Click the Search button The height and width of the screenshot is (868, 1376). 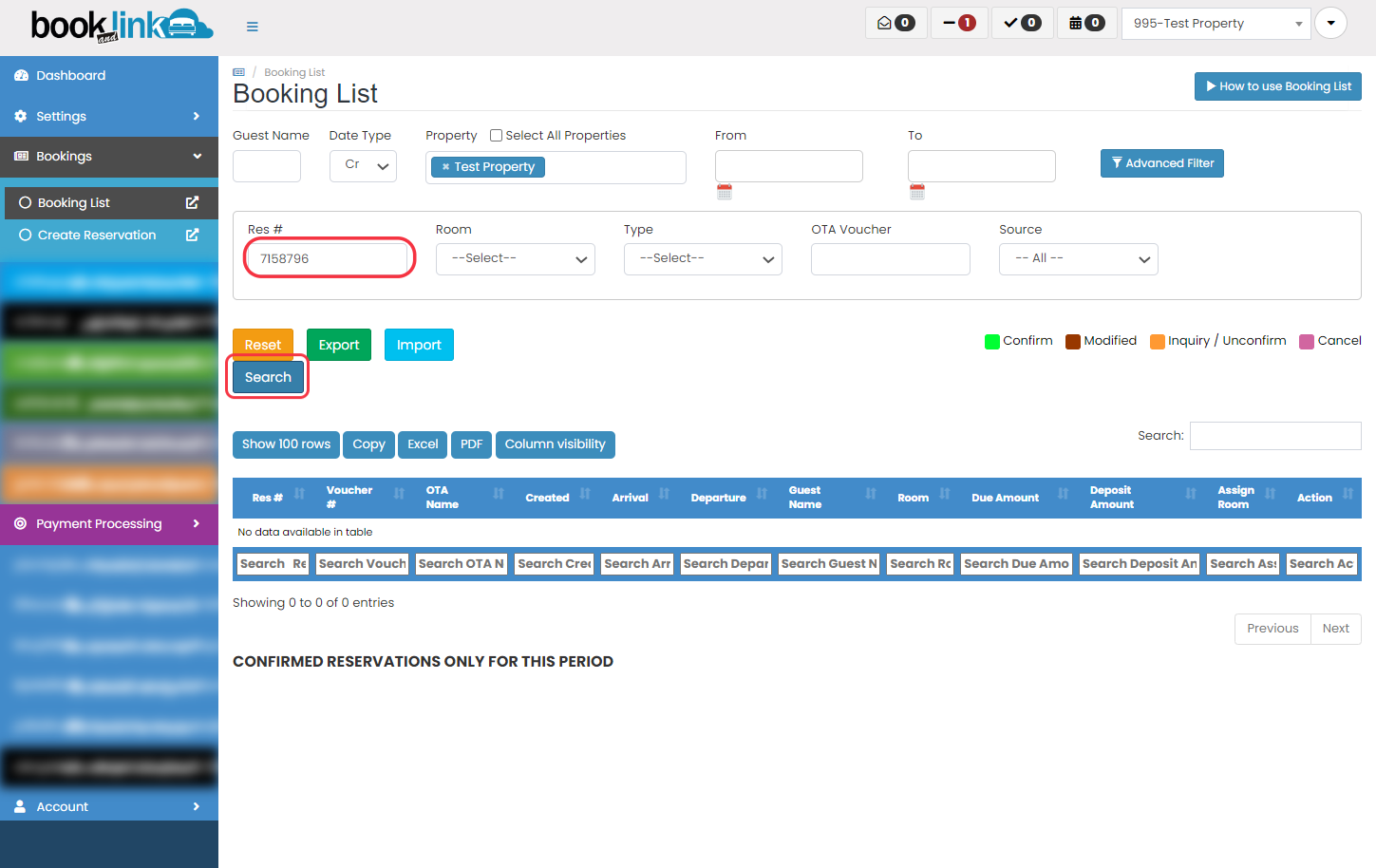[x=268, y=377]
